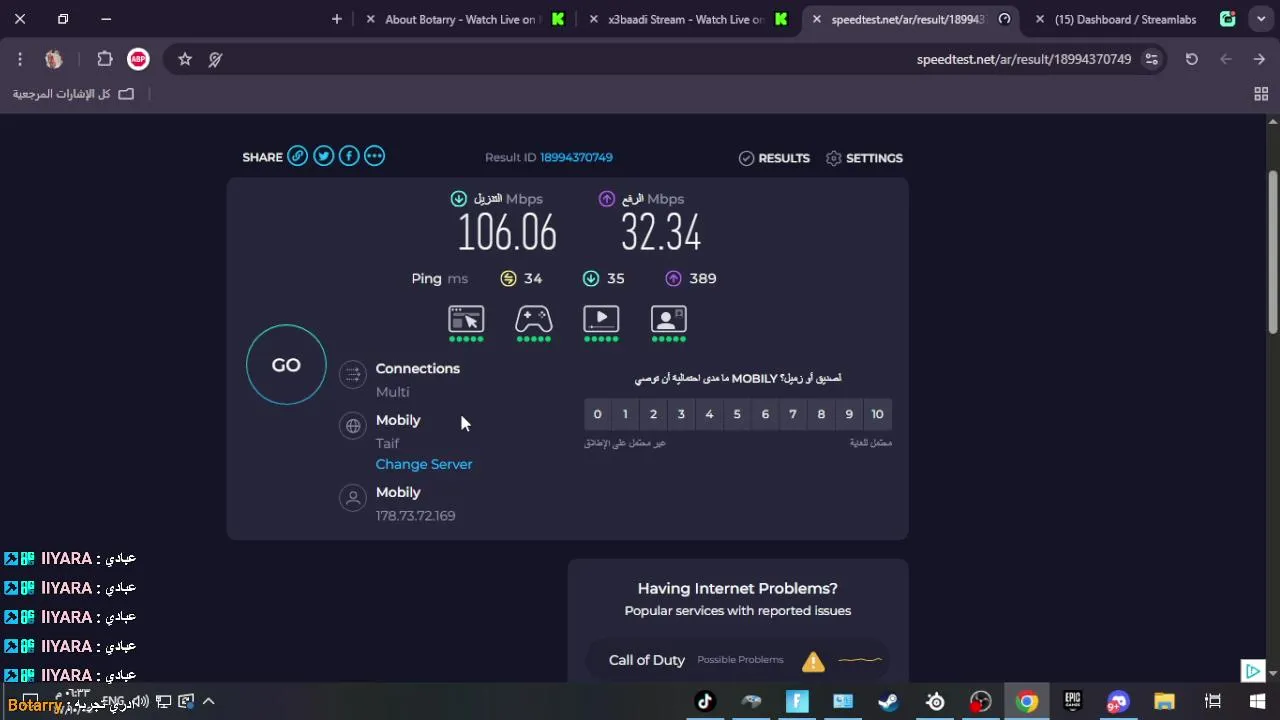Rate Mobily with score 3

coord(681,414)
